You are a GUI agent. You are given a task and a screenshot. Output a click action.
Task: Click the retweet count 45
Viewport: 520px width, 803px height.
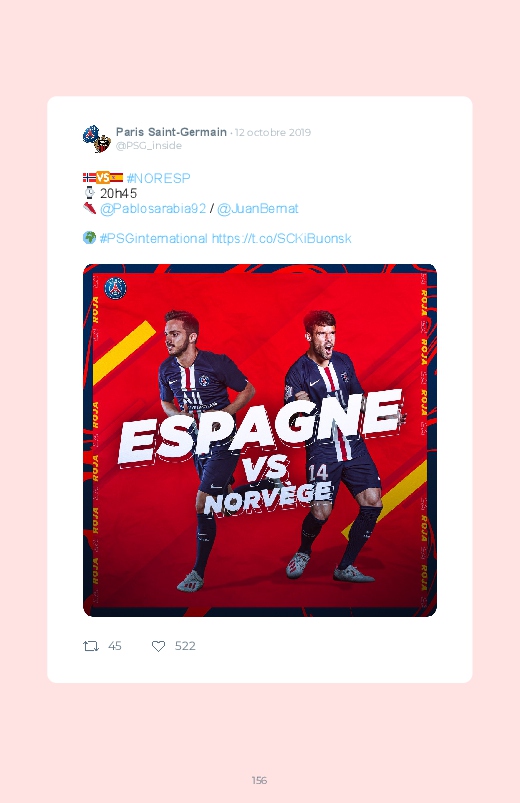tap(115, 646)
